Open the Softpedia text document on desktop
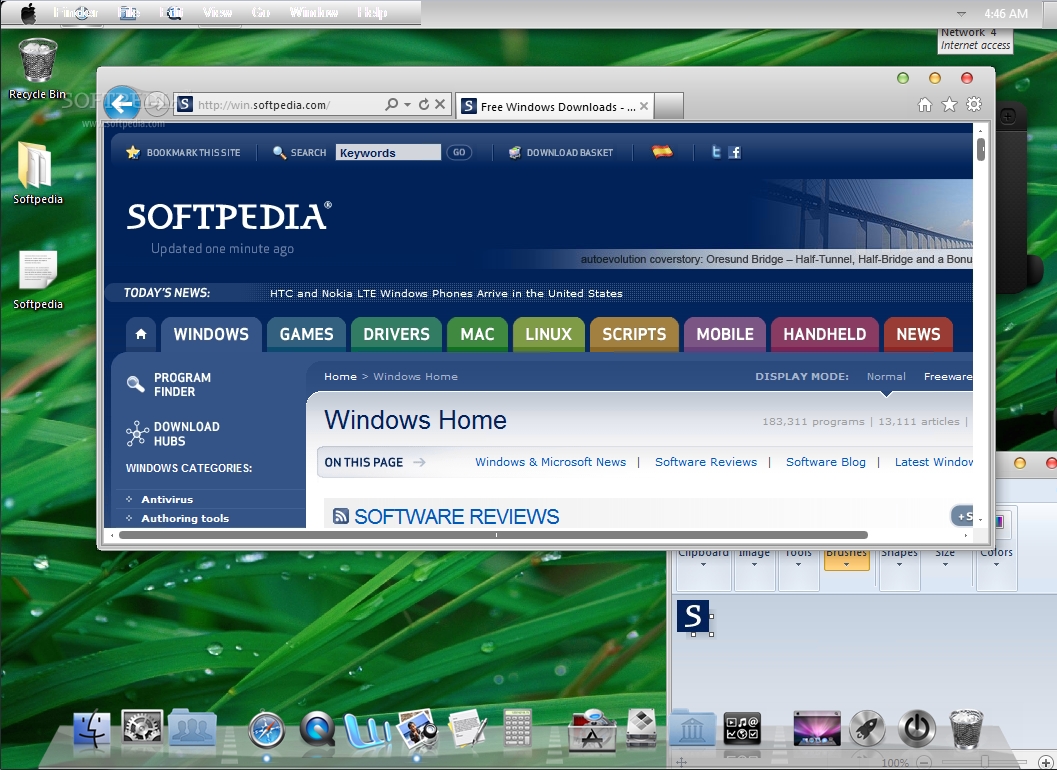The height and width of the screenshot is (770, 1057). point(38,280)
